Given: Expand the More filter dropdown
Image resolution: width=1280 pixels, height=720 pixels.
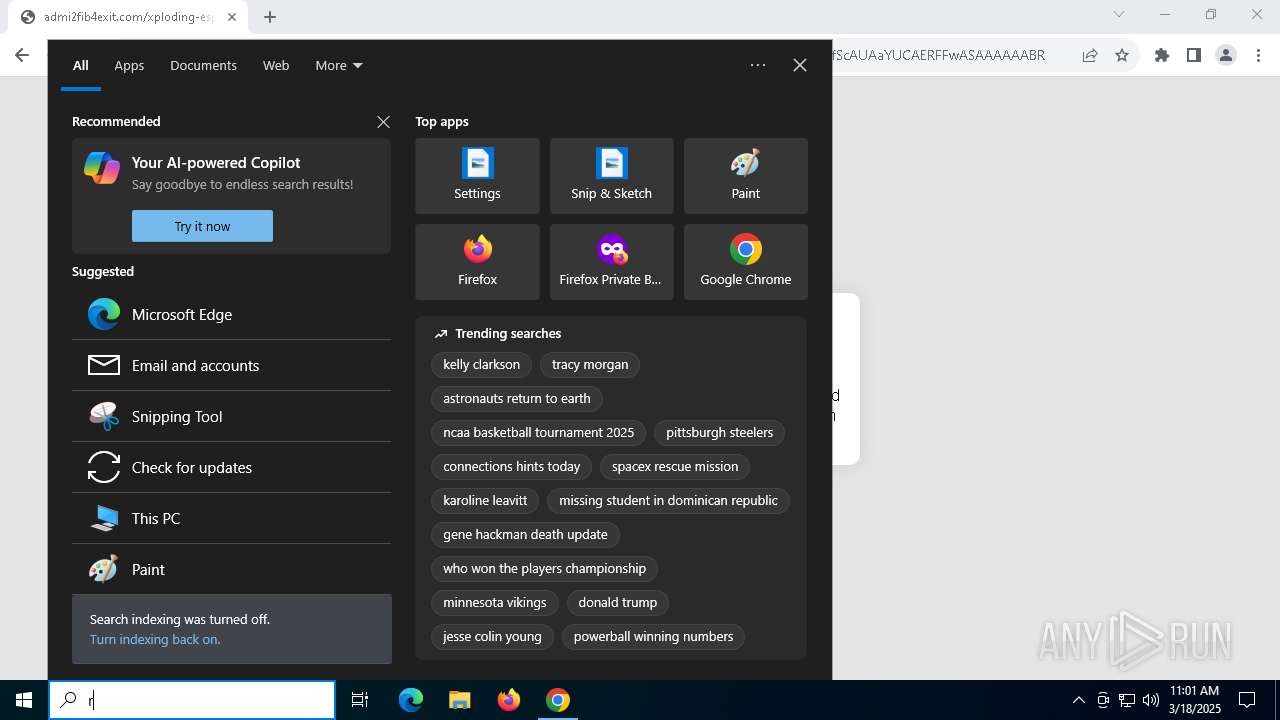Looking at the screenshot, I should [x=339, y=65].
